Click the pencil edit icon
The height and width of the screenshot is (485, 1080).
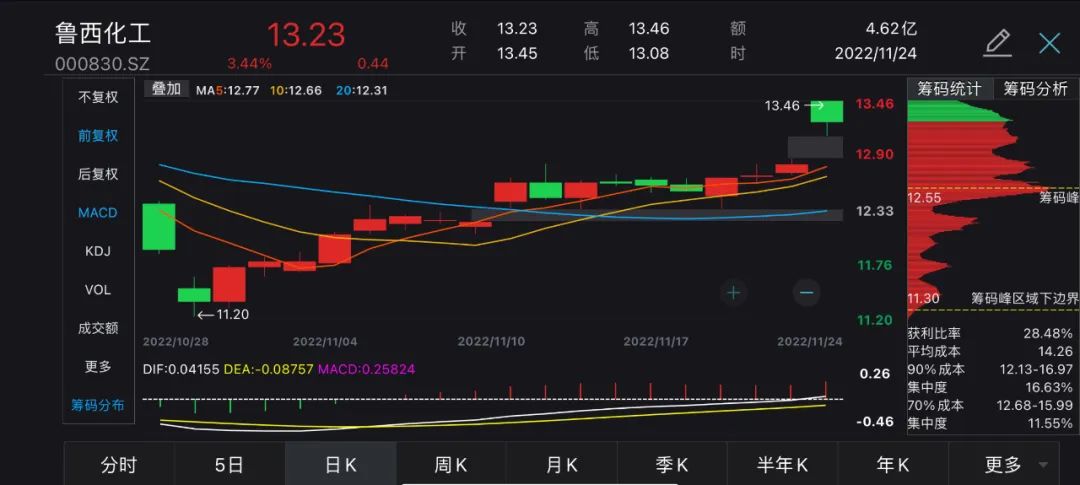997,42
